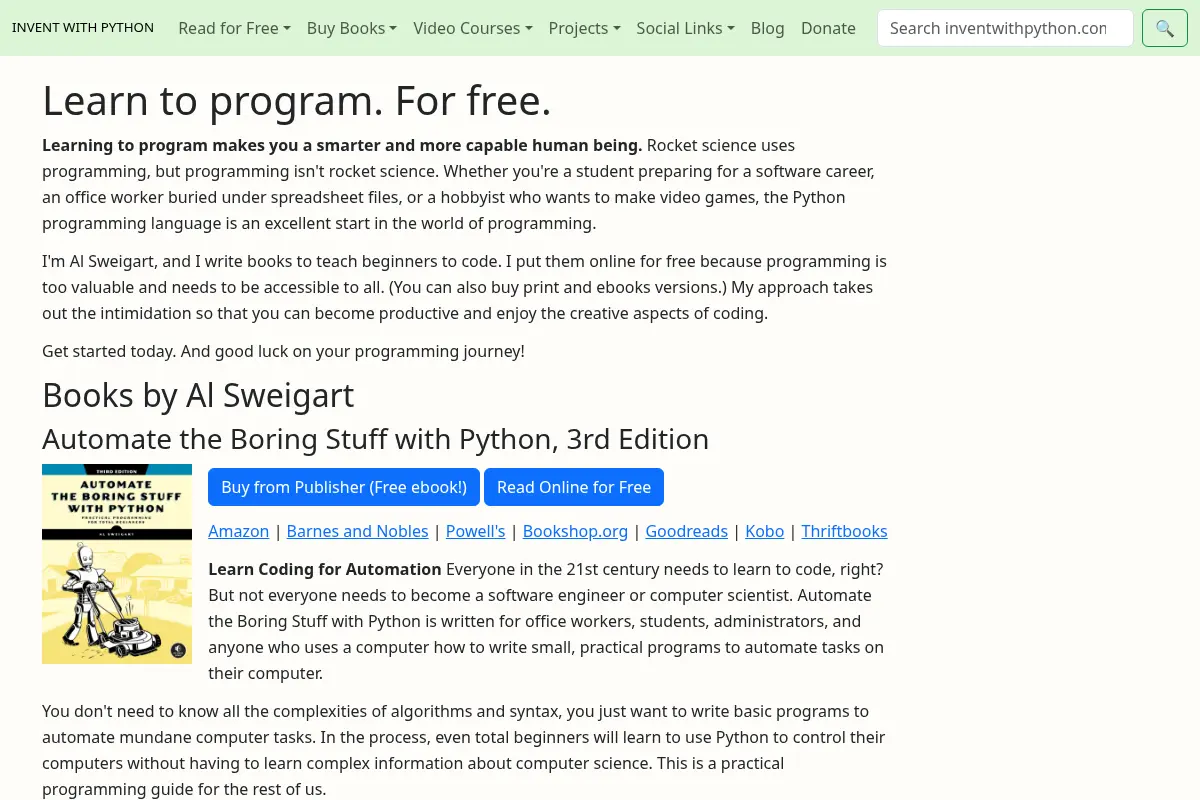
Task: Open the Goodreads link
Action: 686,531
